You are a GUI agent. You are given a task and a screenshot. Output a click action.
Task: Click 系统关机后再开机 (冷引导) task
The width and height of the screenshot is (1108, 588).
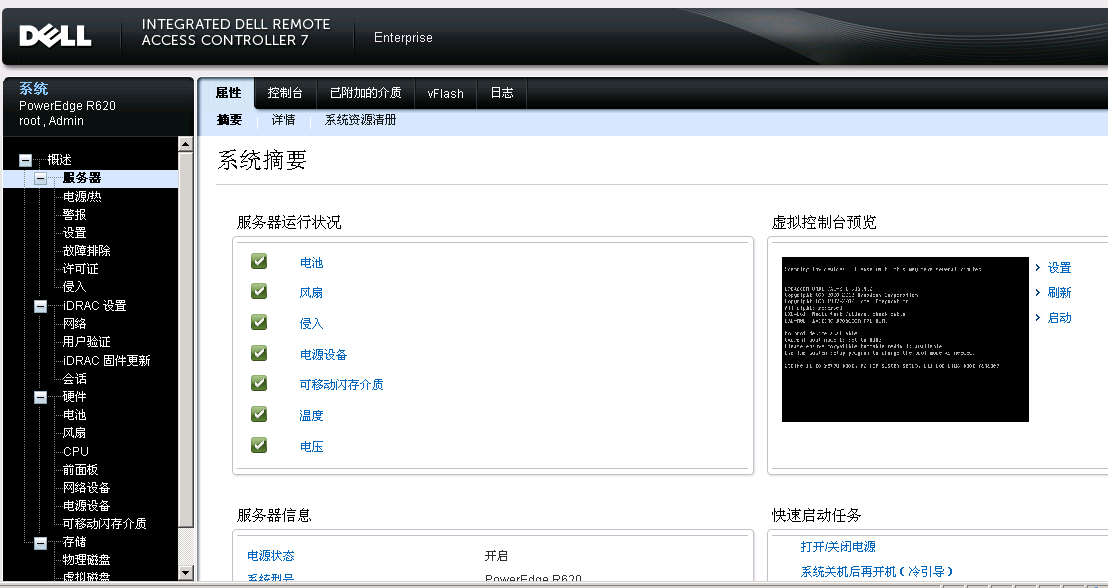pyautogui.click(x=877, y=571)
